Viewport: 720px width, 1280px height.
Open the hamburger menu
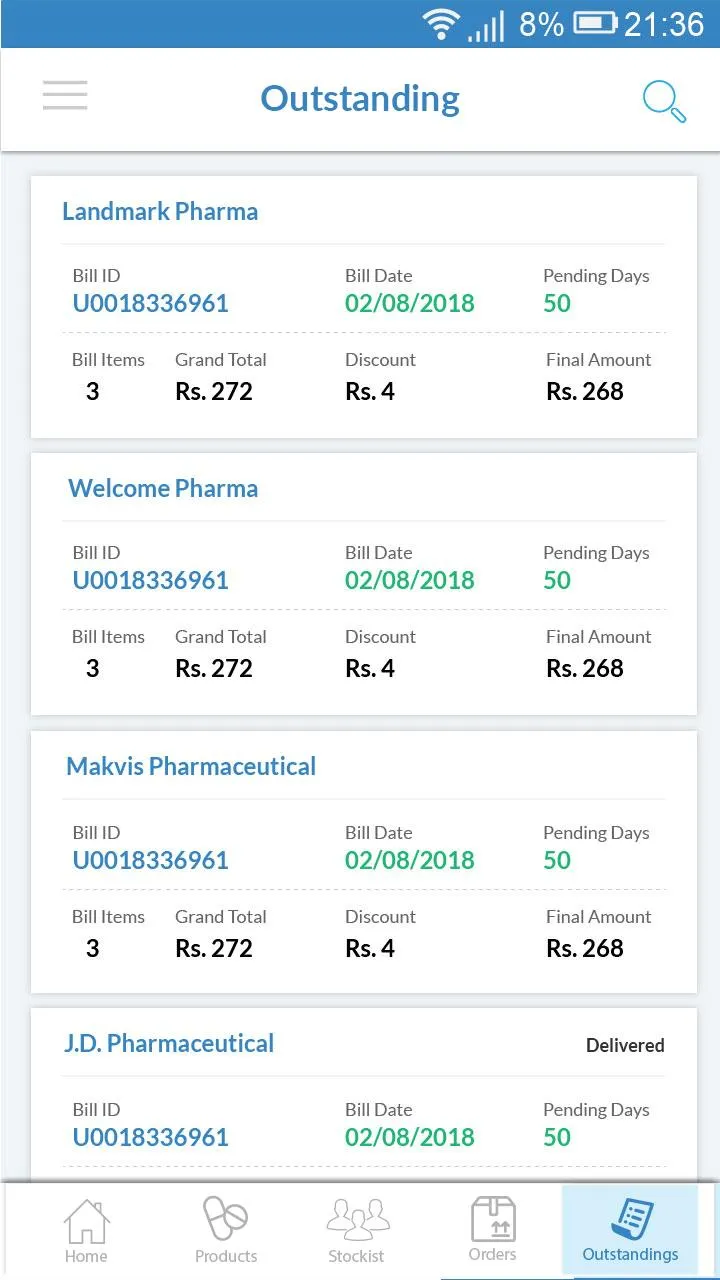65,94
